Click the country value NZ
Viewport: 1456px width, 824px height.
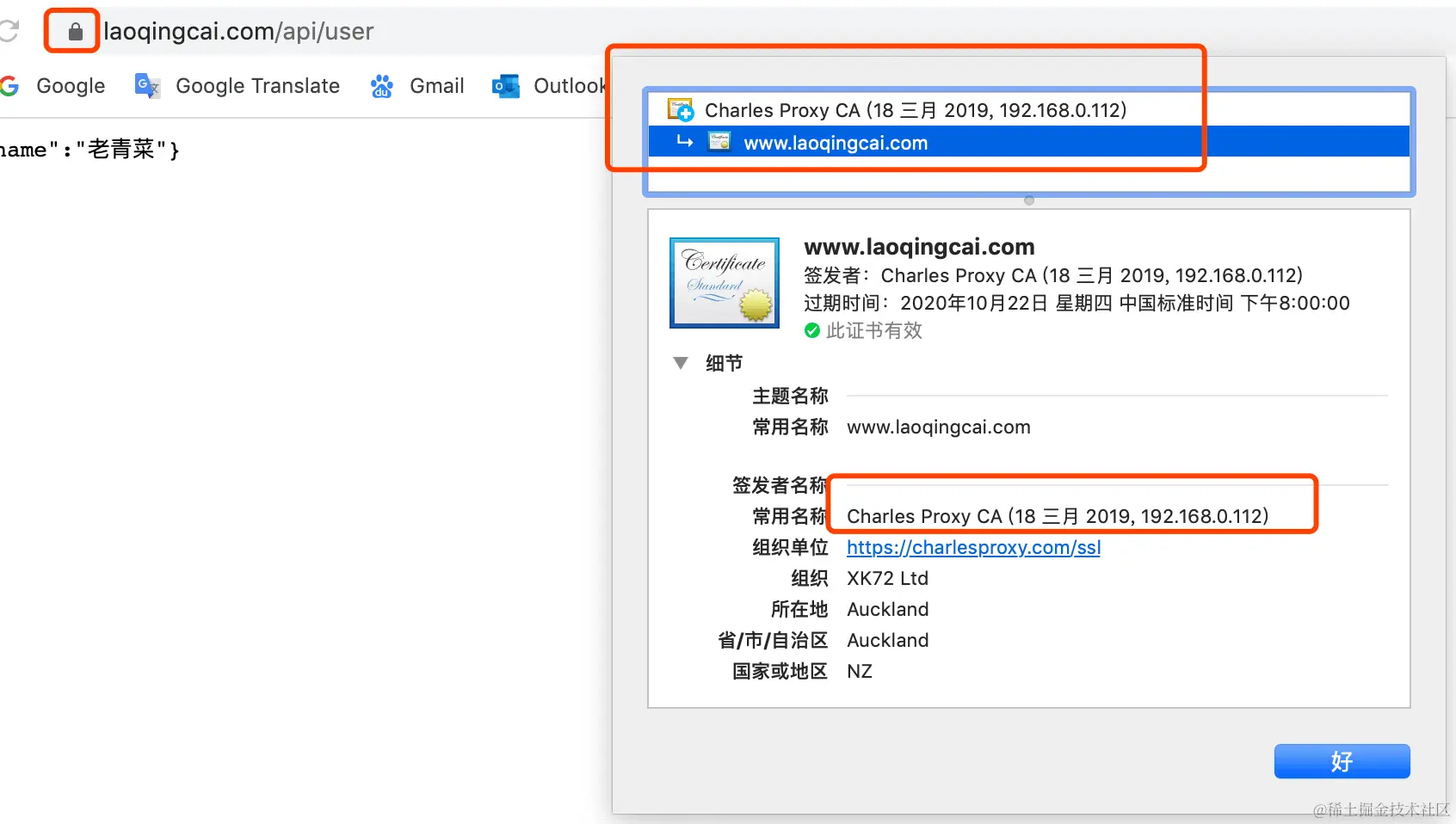pos(859,671)
